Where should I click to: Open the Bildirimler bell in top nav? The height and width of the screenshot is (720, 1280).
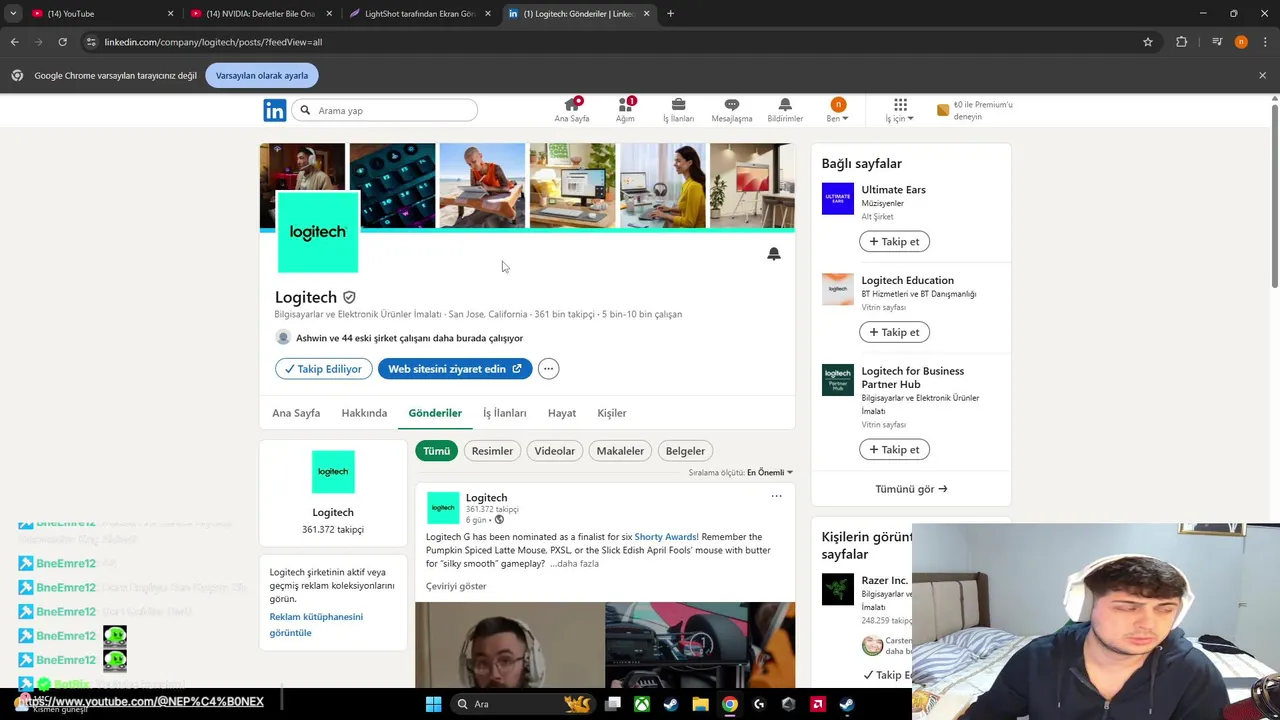785,110
